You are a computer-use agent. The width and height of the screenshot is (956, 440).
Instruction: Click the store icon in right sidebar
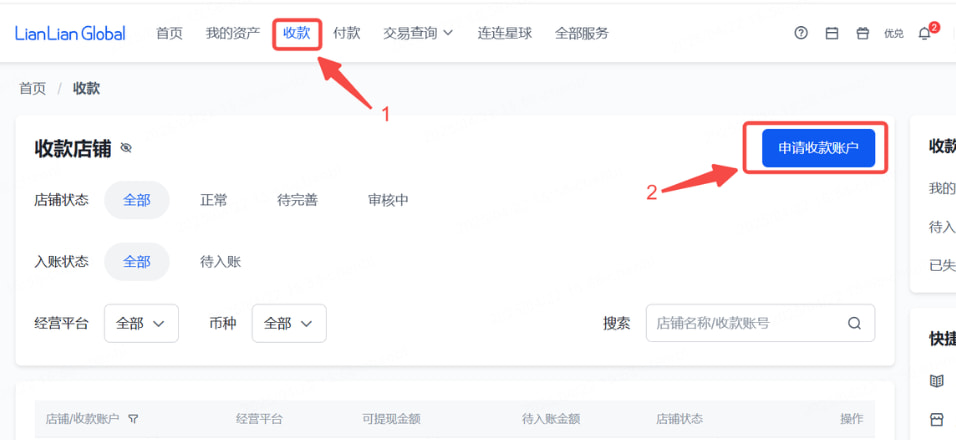coord(936,419)
